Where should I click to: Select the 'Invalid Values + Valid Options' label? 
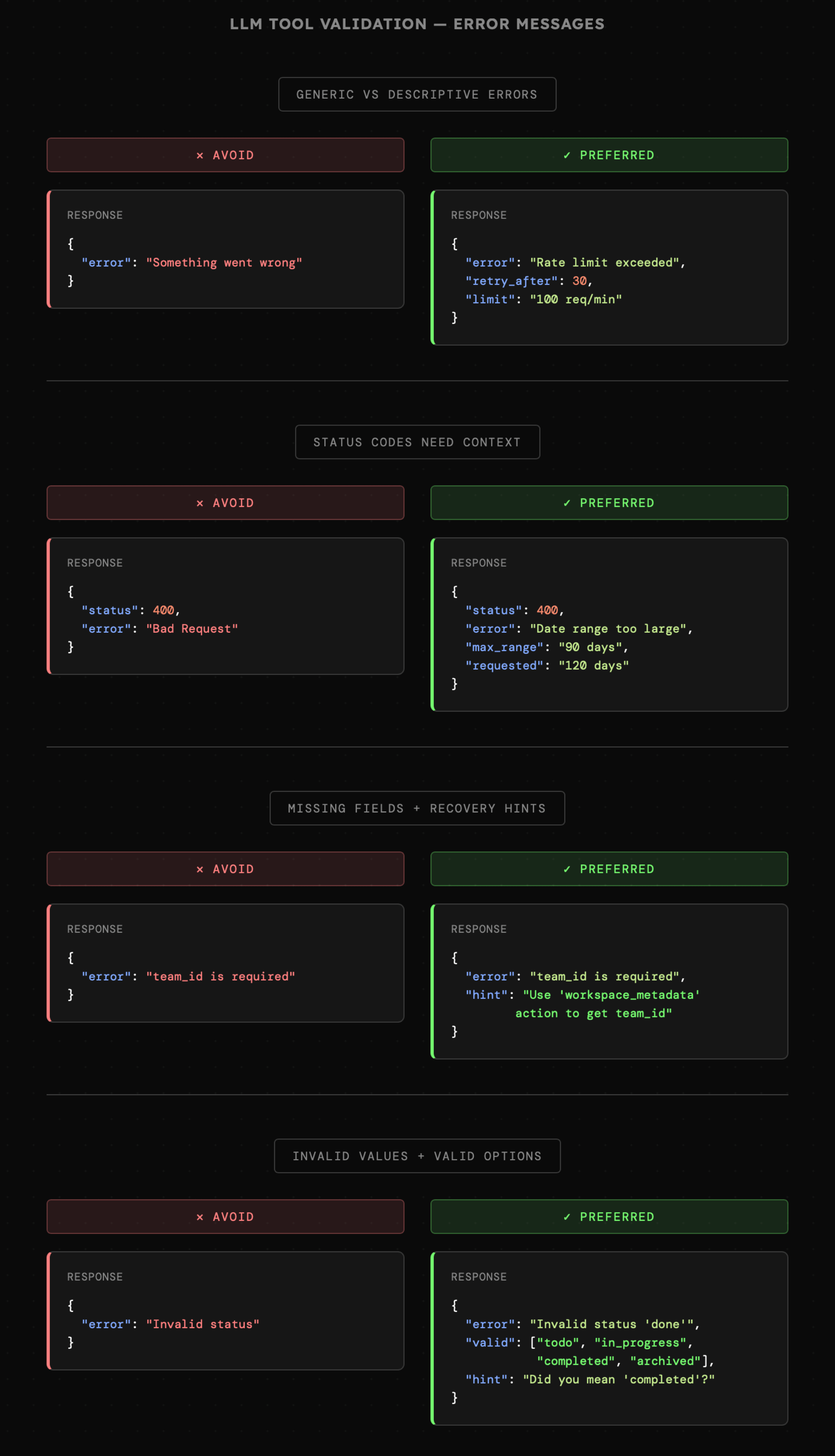417,1156
